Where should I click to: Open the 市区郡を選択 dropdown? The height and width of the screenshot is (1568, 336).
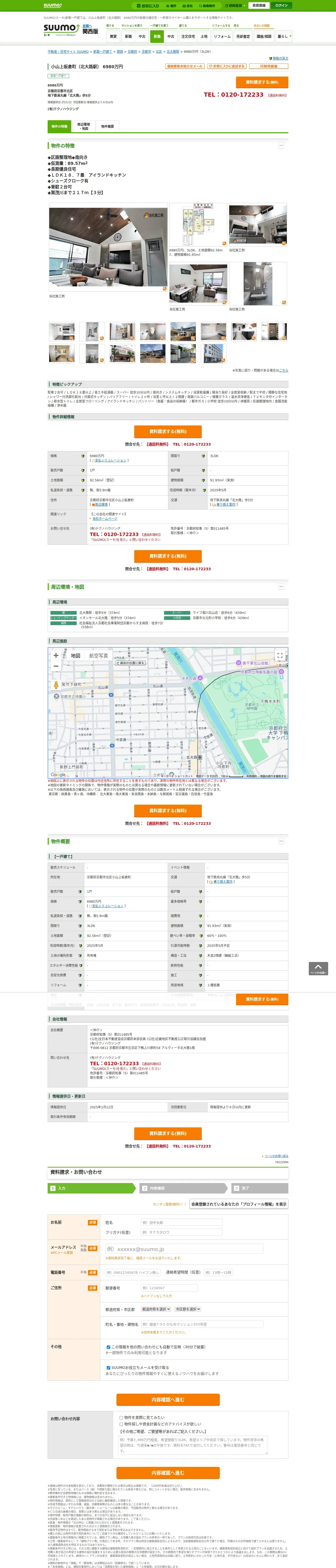click(188, 1309)
